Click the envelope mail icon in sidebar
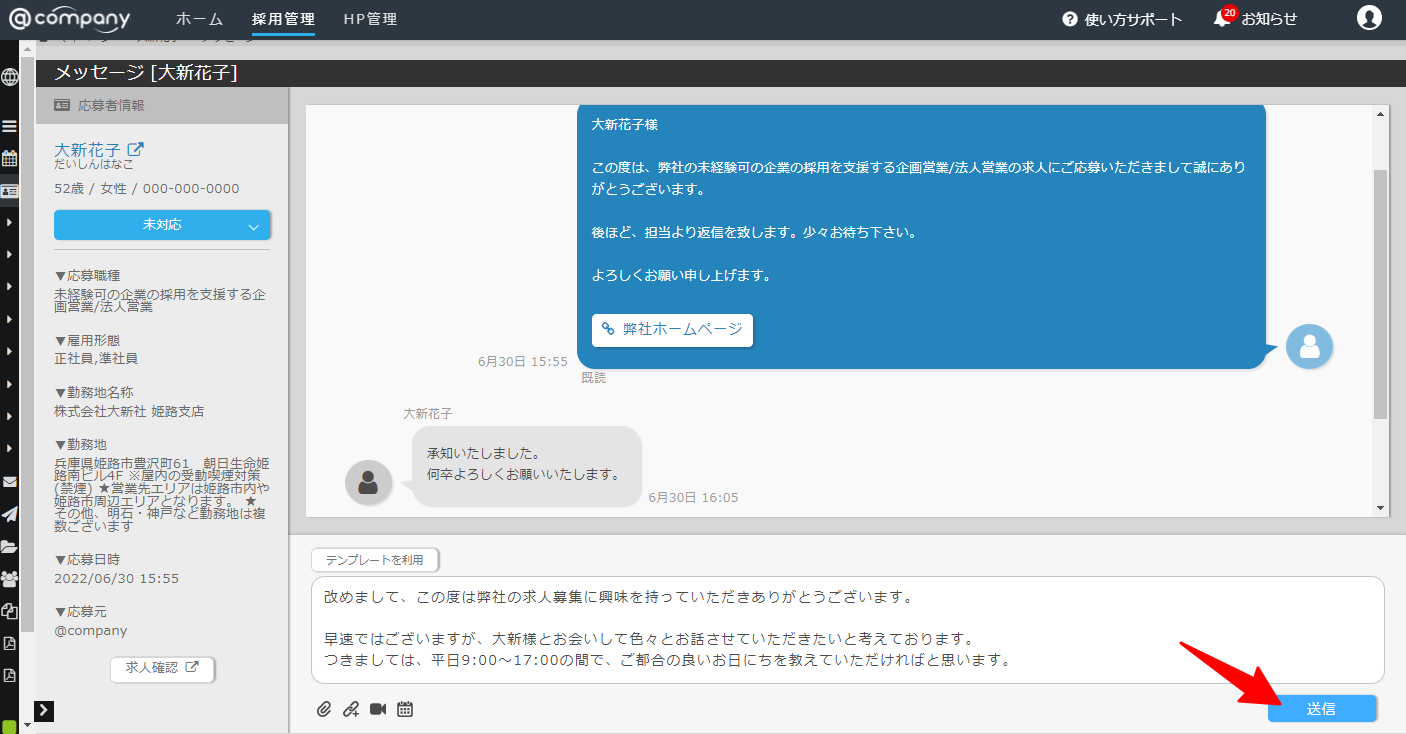The height and width of the screenshot is (734, 1406). click(10, 481)
